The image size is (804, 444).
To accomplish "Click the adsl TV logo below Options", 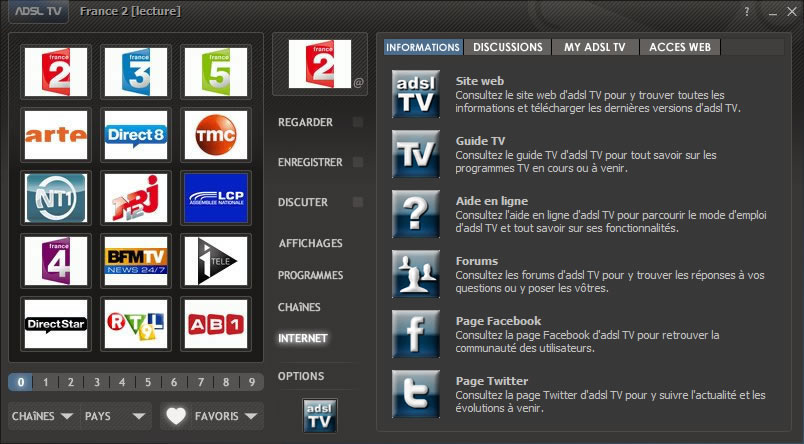I will (x=319, y=415).
